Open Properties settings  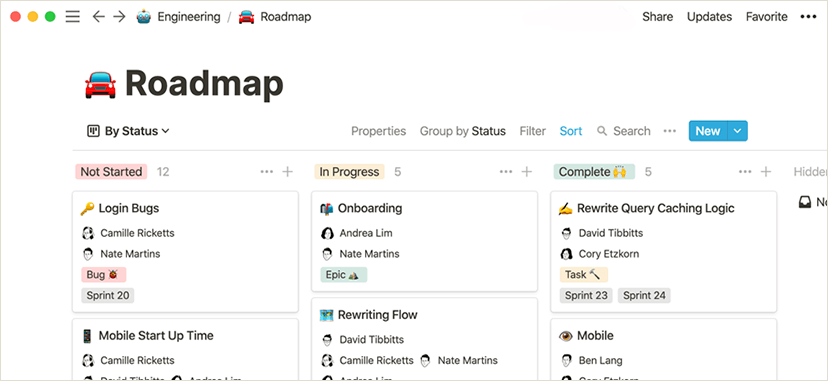point(379,131)
